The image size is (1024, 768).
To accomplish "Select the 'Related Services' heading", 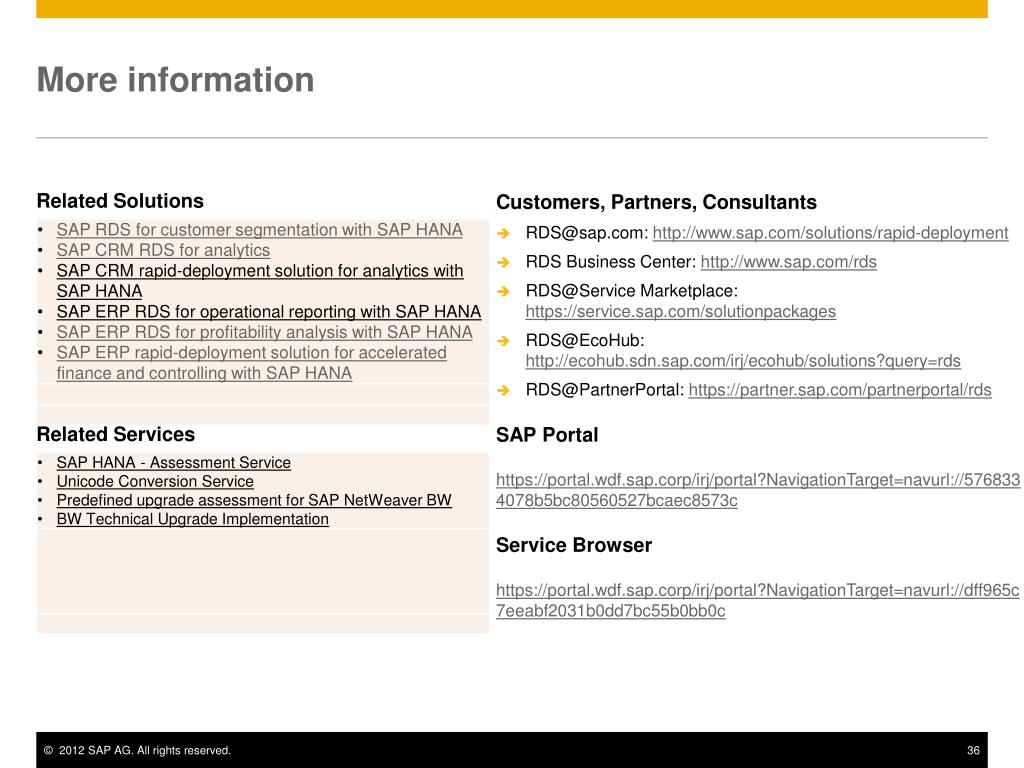I will tap(116, 434).
